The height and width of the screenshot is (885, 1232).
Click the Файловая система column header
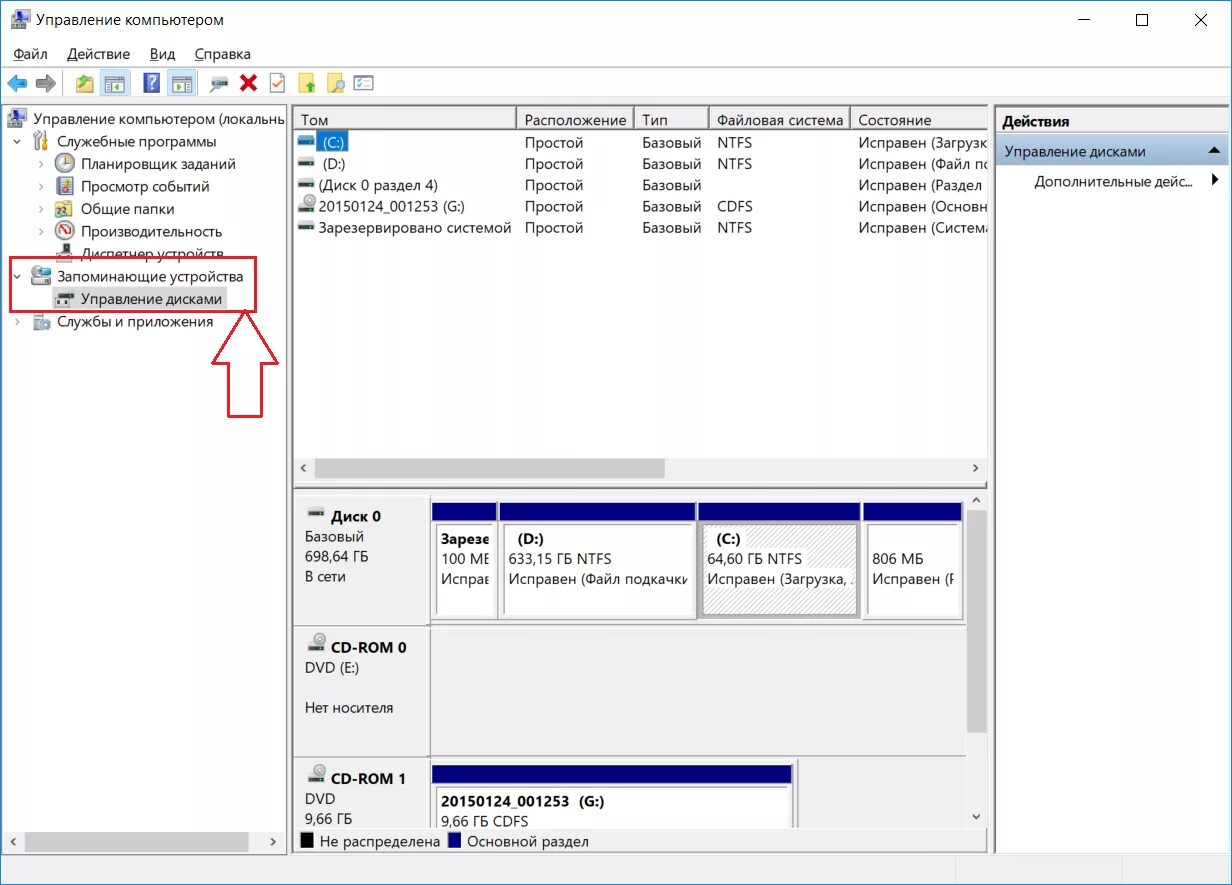coord(779,120)
